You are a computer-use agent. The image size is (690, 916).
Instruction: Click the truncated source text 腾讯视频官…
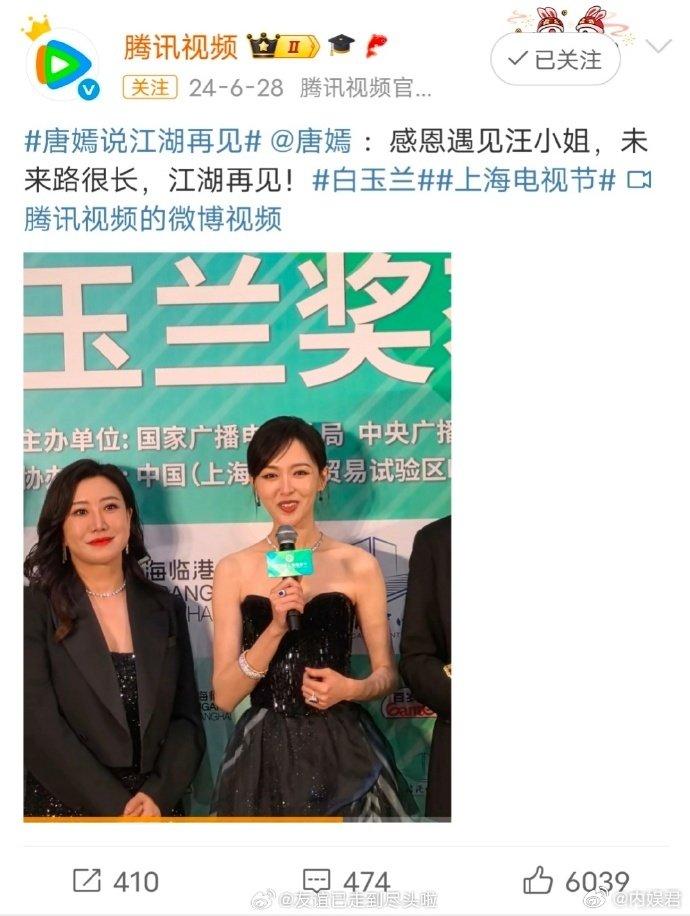pos(366,88)
